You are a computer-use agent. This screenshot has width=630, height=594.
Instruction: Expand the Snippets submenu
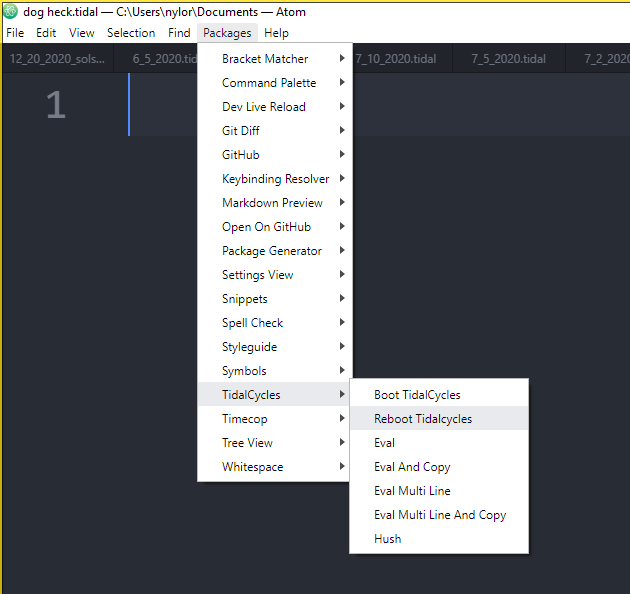275,299
